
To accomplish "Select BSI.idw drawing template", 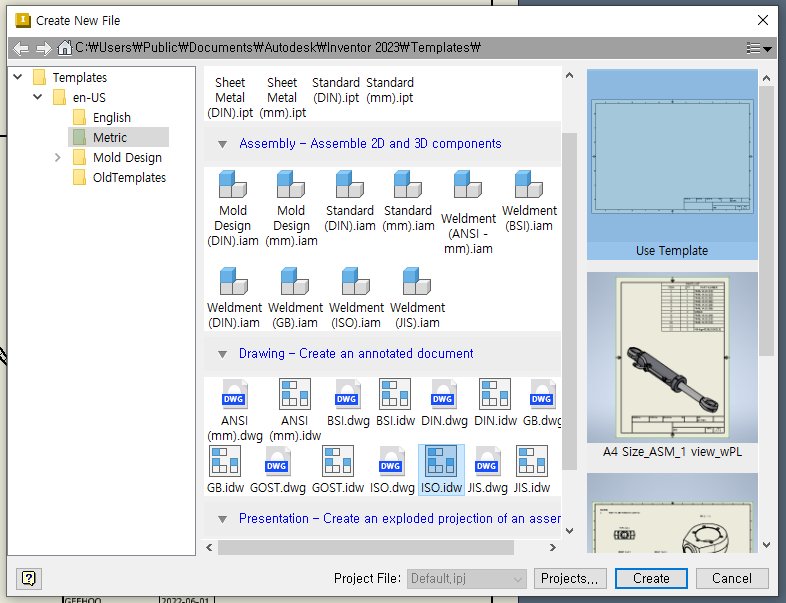I will click(x=395, y=403).
